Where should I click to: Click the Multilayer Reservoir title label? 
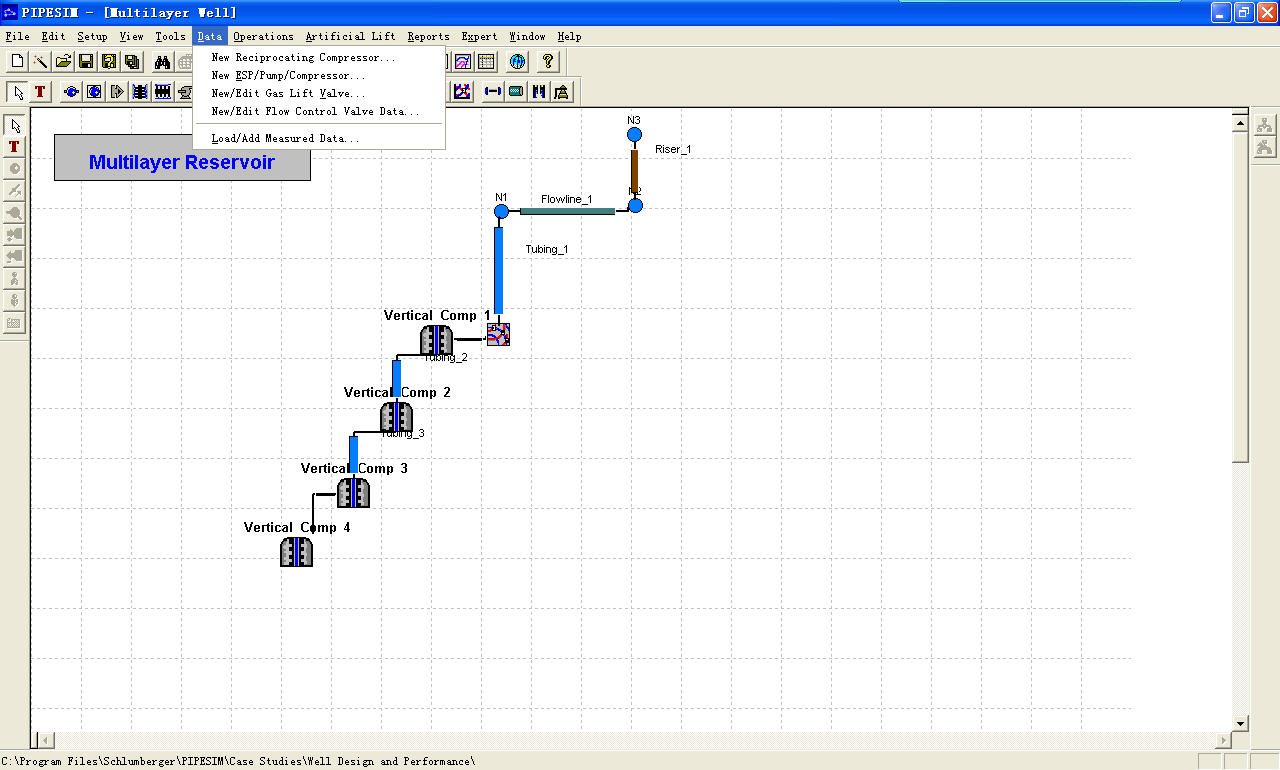click(182, 158)
